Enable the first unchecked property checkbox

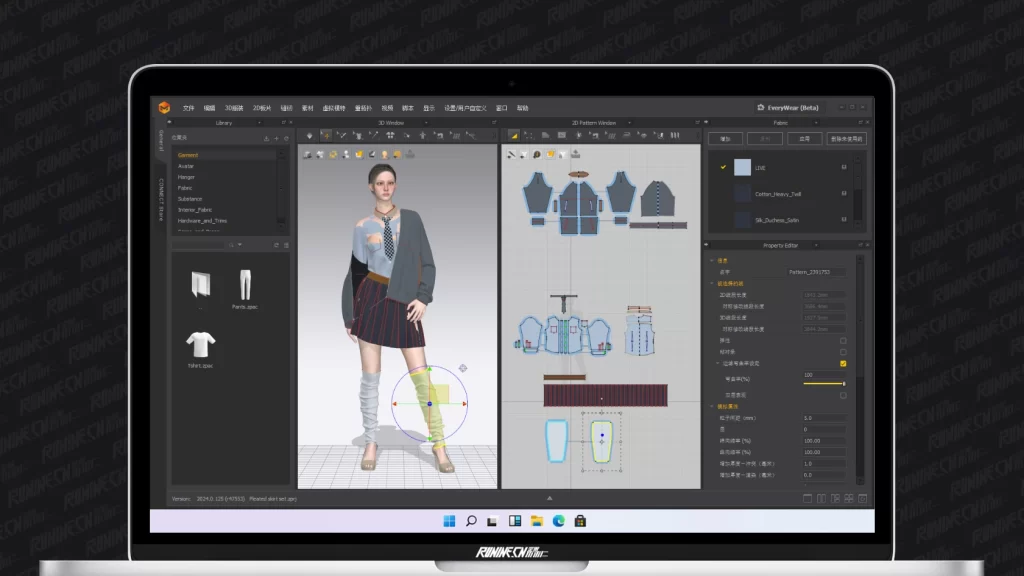(x=843, y=341)
